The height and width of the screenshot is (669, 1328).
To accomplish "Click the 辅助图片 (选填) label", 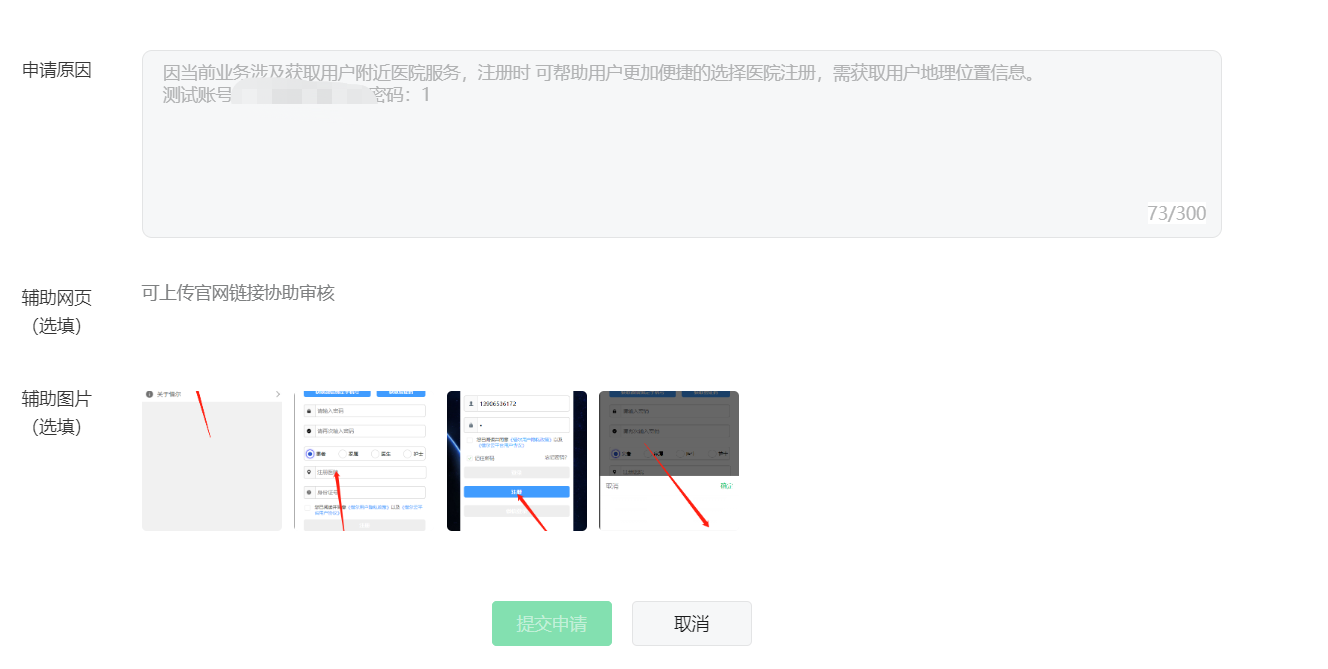I will coord(57,413).
